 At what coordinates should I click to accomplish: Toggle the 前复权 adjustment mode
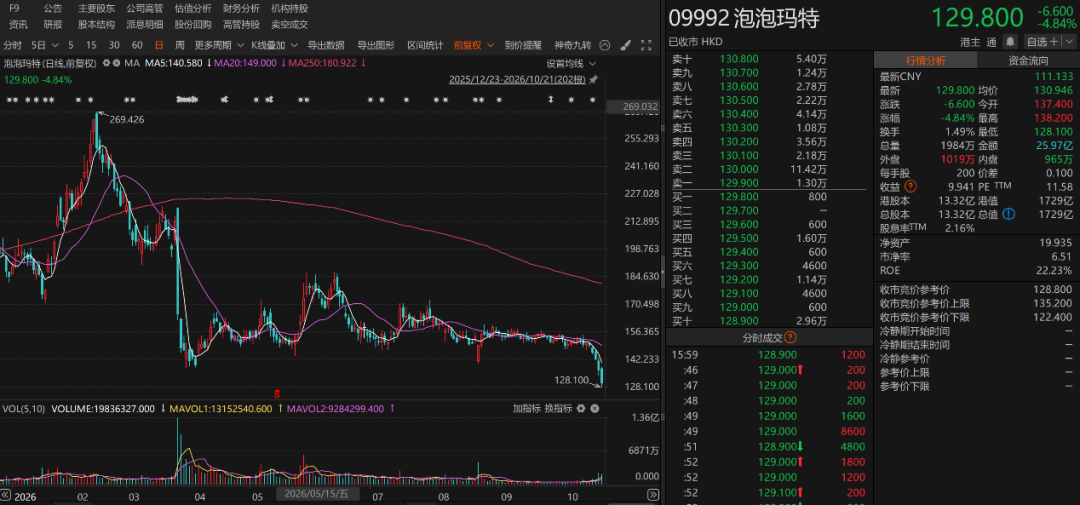[x=468, y=45]
